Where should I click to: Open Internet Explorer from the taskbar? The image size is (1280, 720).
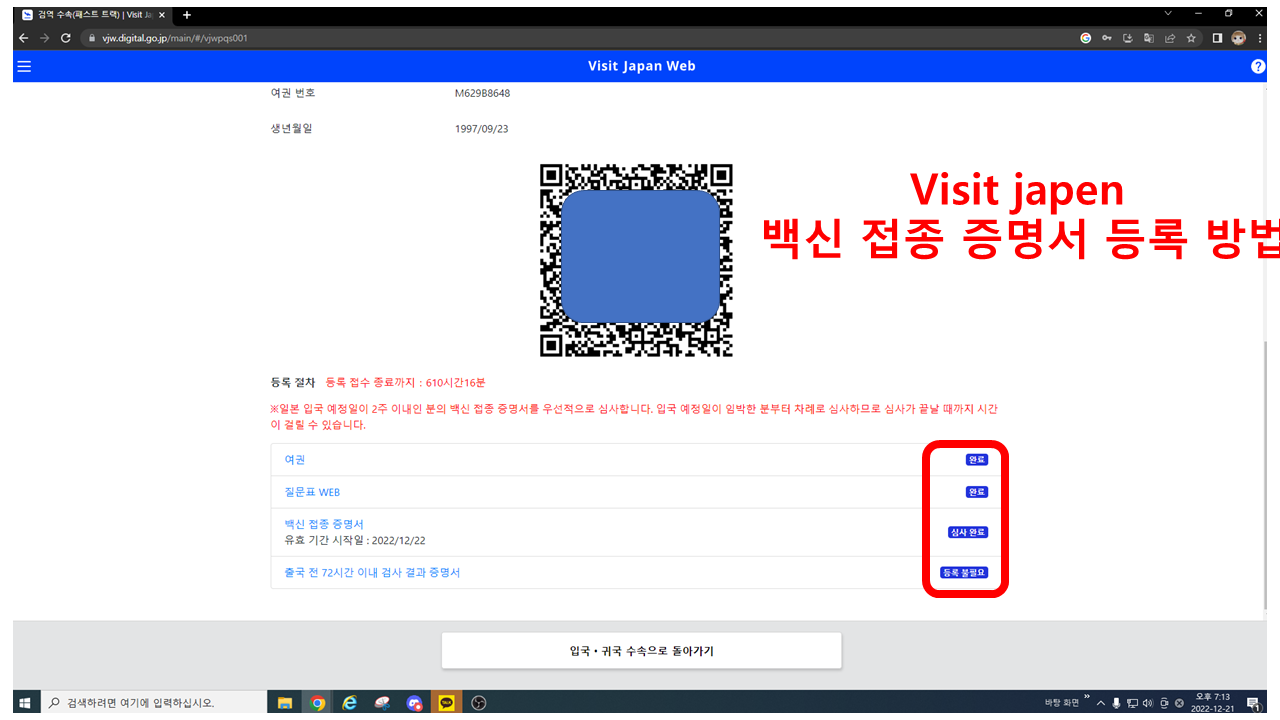[x=349, y=703]
